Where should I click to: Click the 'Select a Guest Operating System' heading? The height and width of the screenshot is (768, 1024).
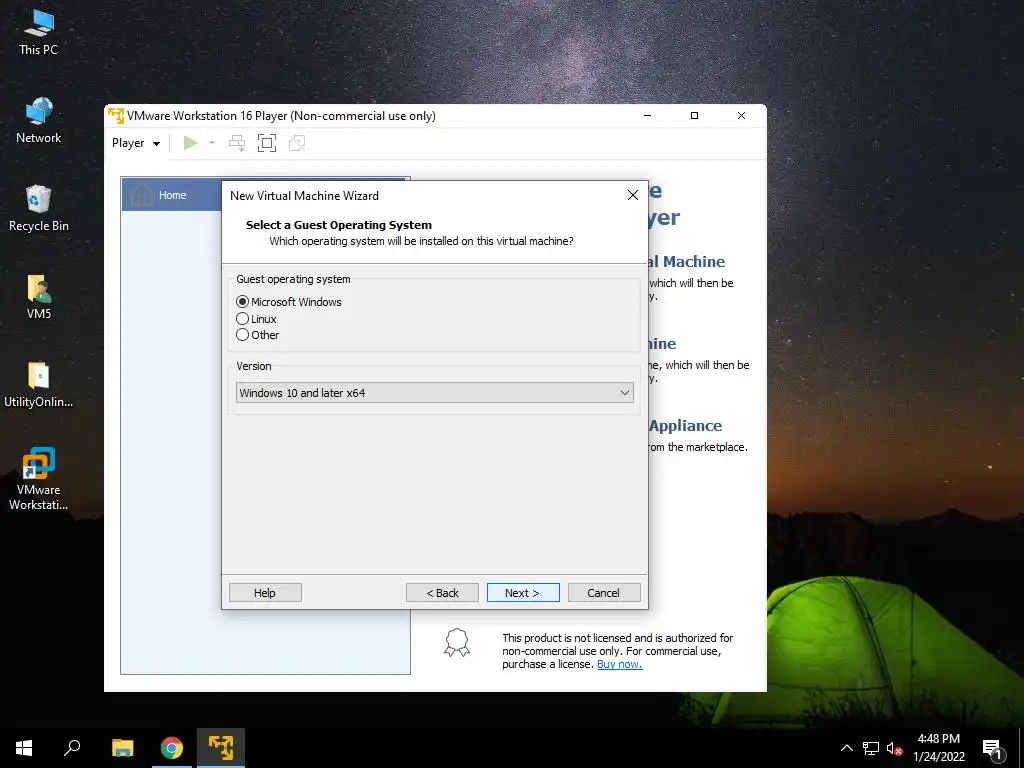pos(338,225)
